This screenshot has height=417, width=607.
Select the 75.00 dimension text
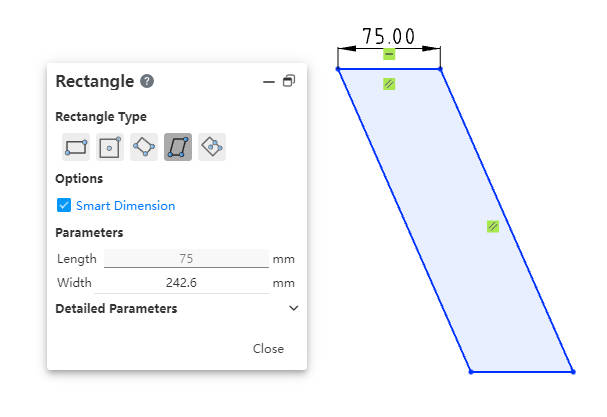pyautogui.click(x=388, y=36)
